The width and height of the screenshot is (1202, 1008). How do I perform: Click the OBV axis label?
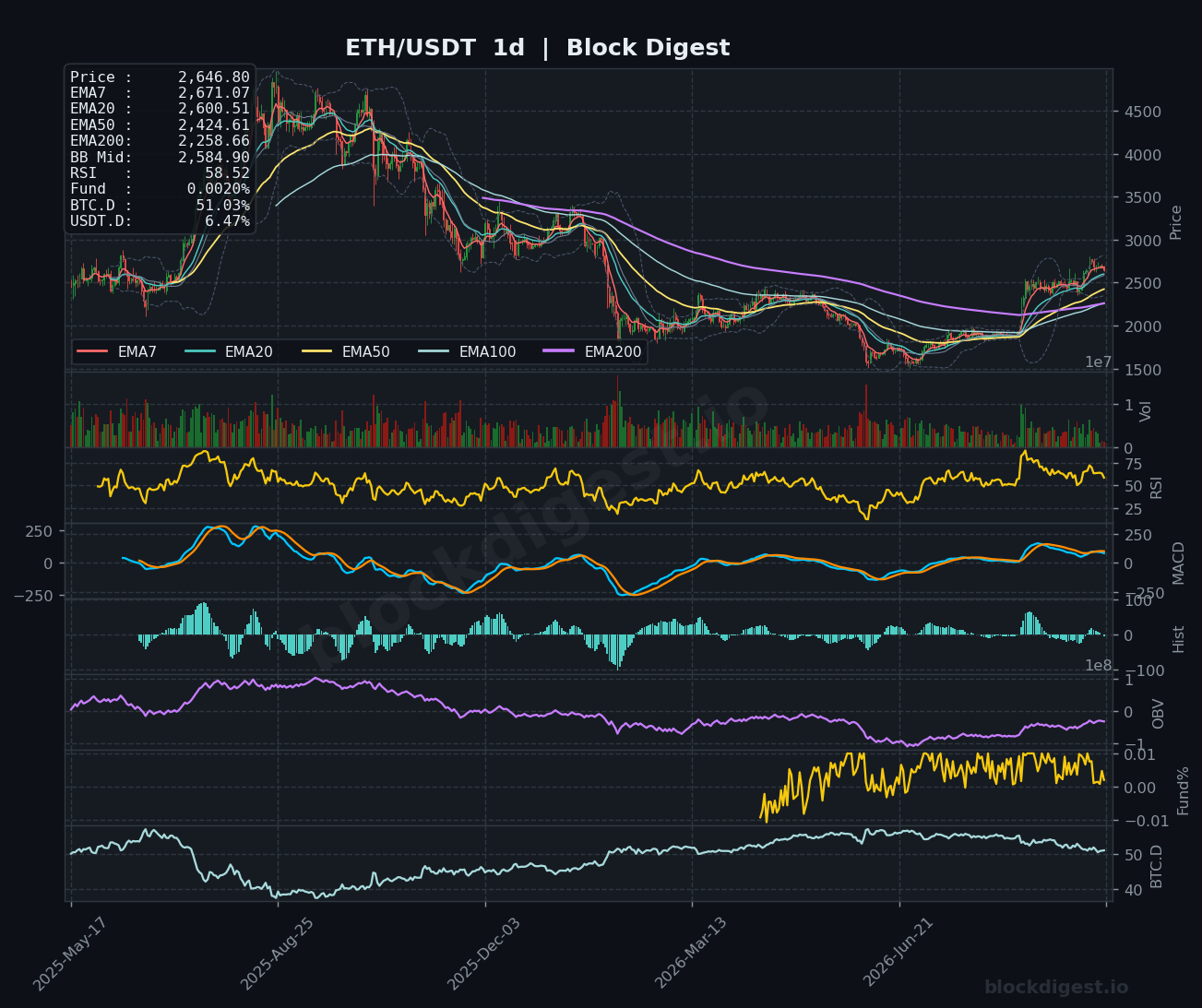point(1159,714)
